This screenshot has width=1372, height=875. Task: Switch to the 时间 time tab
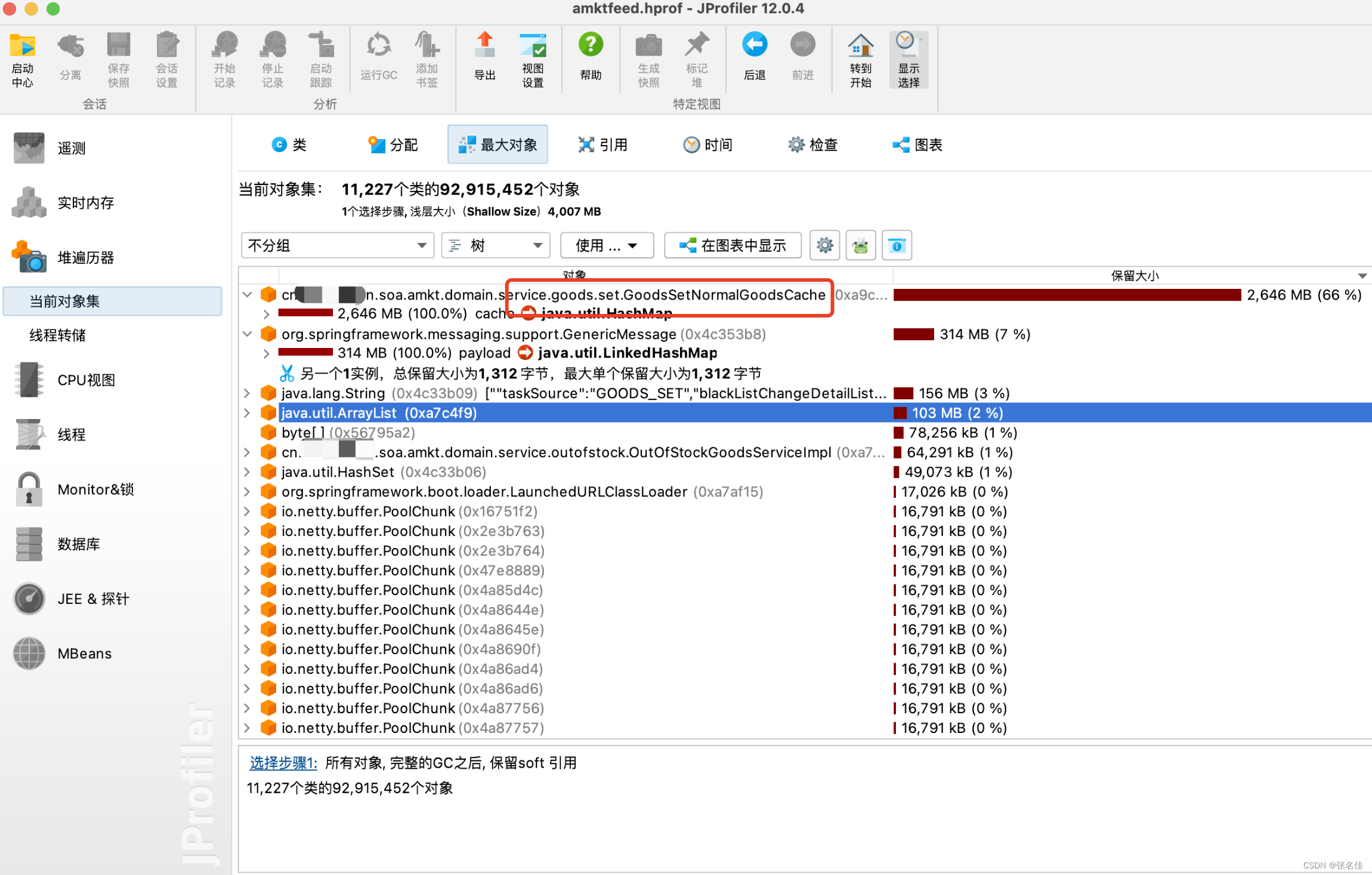pos(707,144)
